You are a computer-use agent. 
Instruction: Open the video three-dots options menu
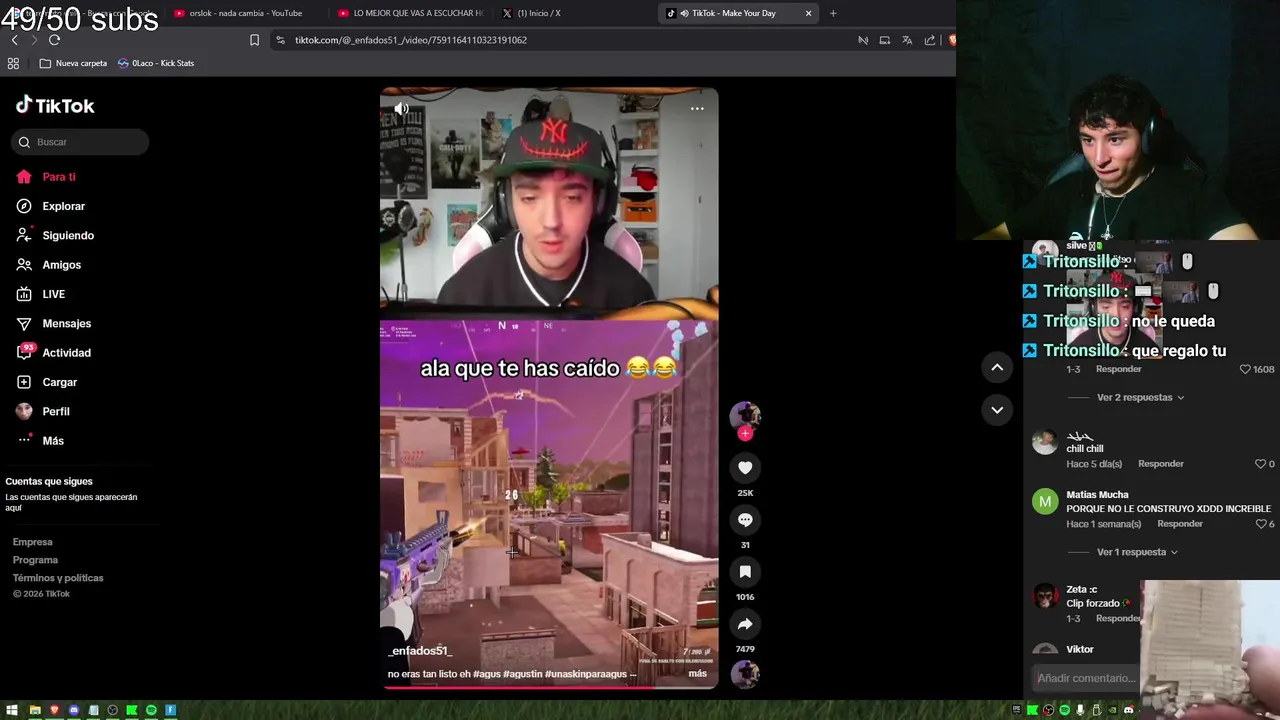pos(697,108)
